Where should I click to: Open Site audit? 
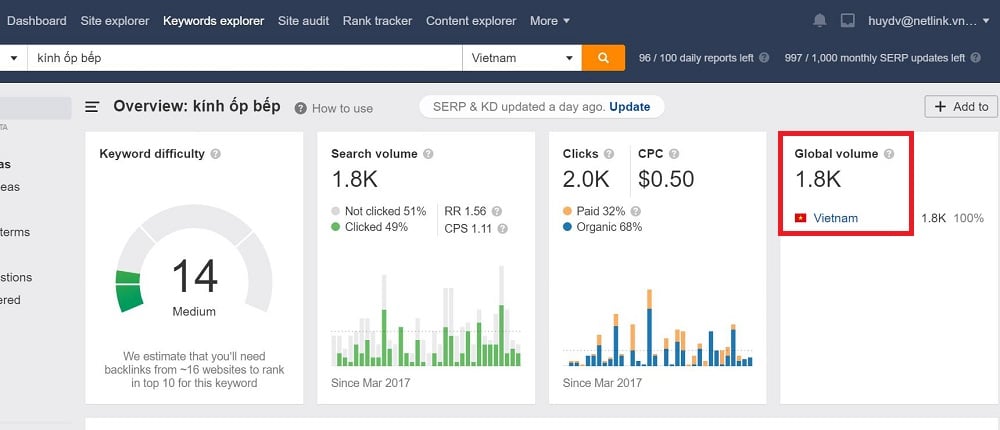pos(304,21)
